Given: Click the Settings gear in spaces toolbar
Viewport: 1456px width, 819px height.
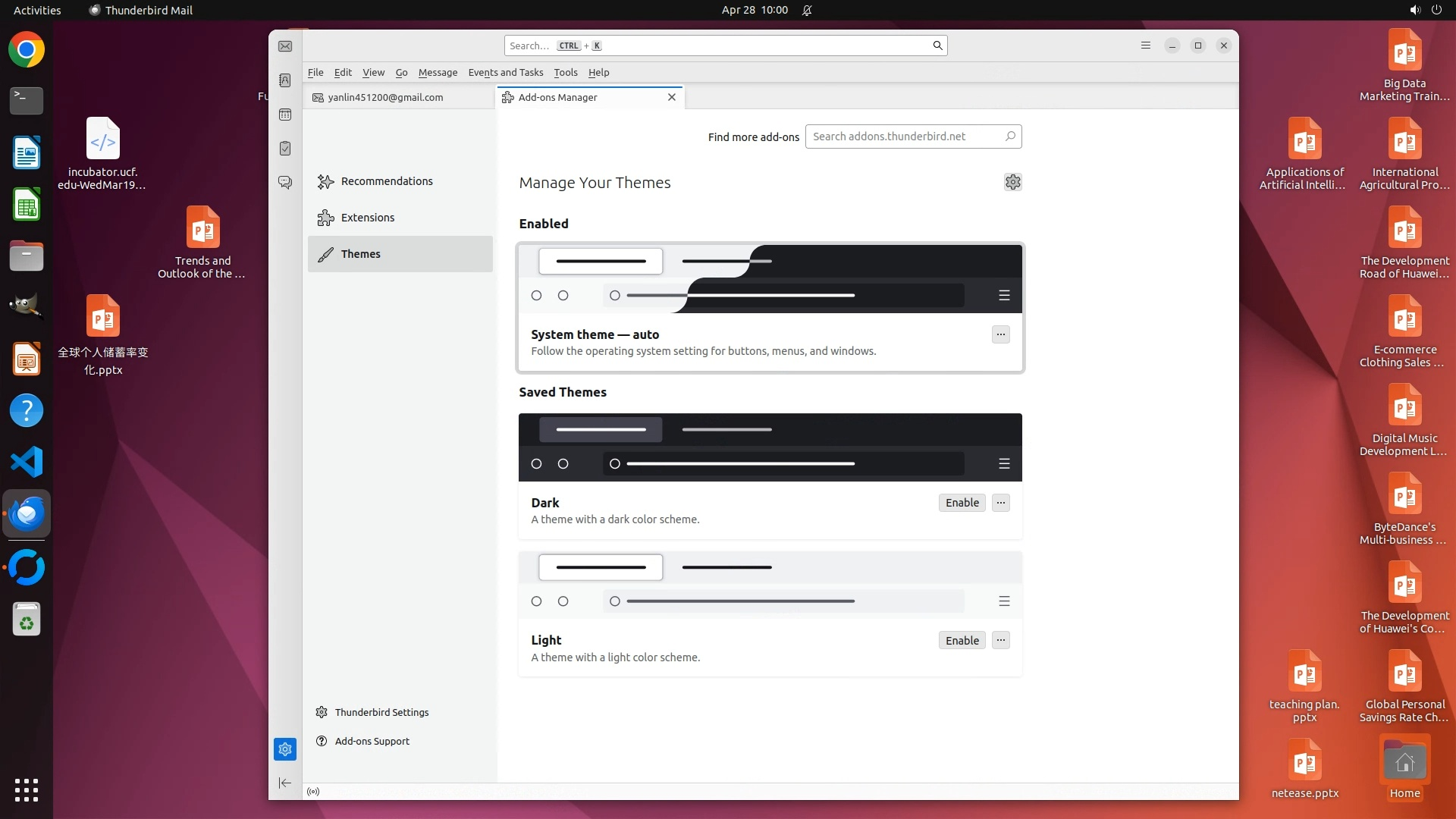Looking at the screenshot, I should [x=285, y=749].
